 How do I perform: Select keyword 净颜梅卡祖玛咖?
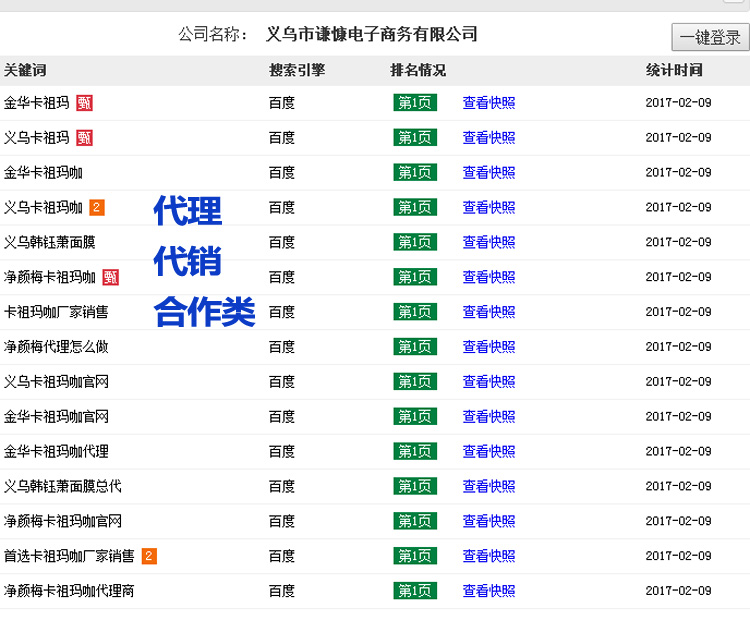(x=49, y=277)
